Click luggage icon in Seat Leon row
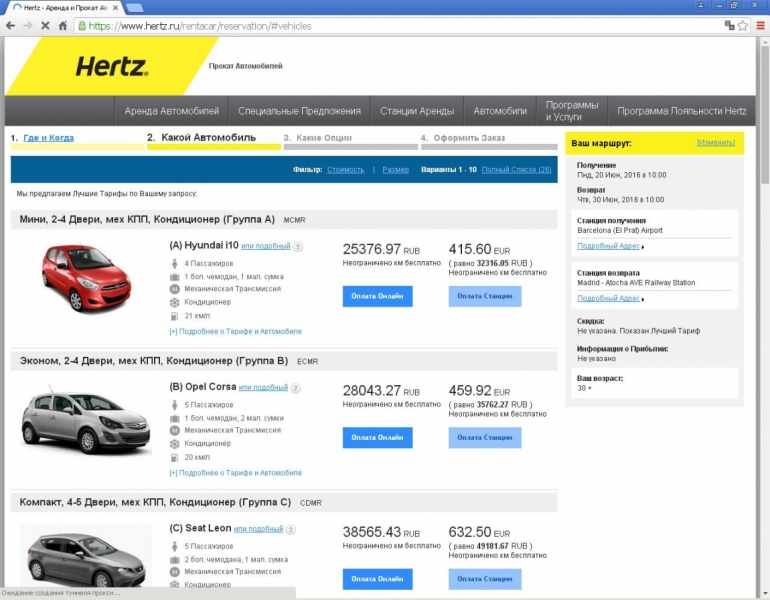The width and height of the screenshot is (770, 600). click(174, 560)
